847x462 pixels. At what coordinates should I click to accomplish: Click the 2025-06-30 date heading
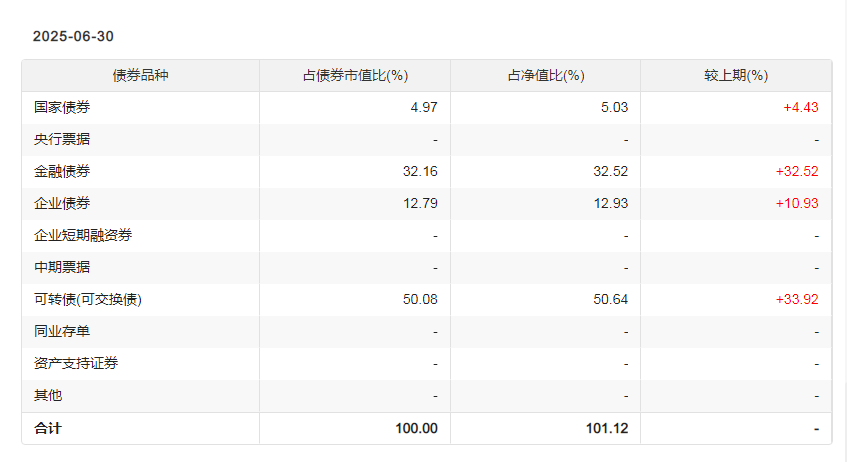[73, 36]
